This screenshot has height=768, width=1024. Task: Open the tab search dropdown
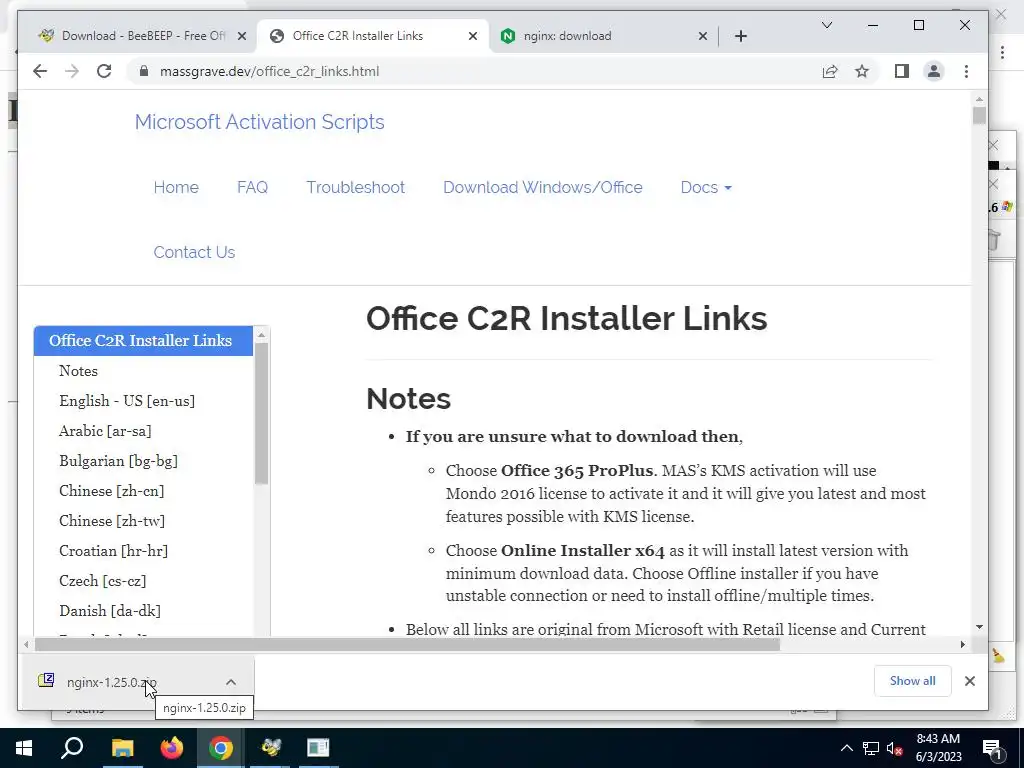[827, 25]
